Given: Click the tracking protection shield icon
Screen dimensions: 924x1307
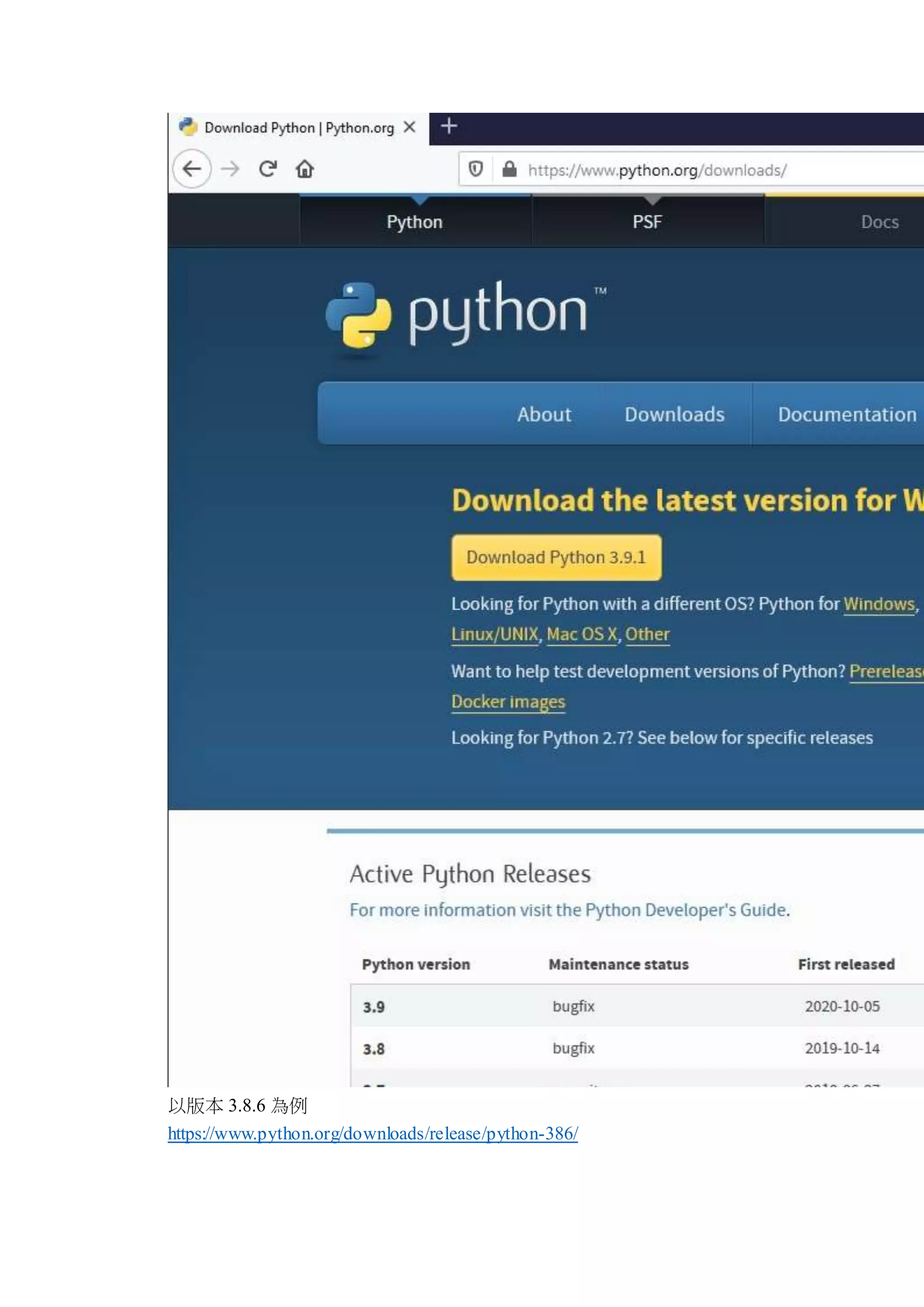Looking at the screenshot, I should point(476,169).
